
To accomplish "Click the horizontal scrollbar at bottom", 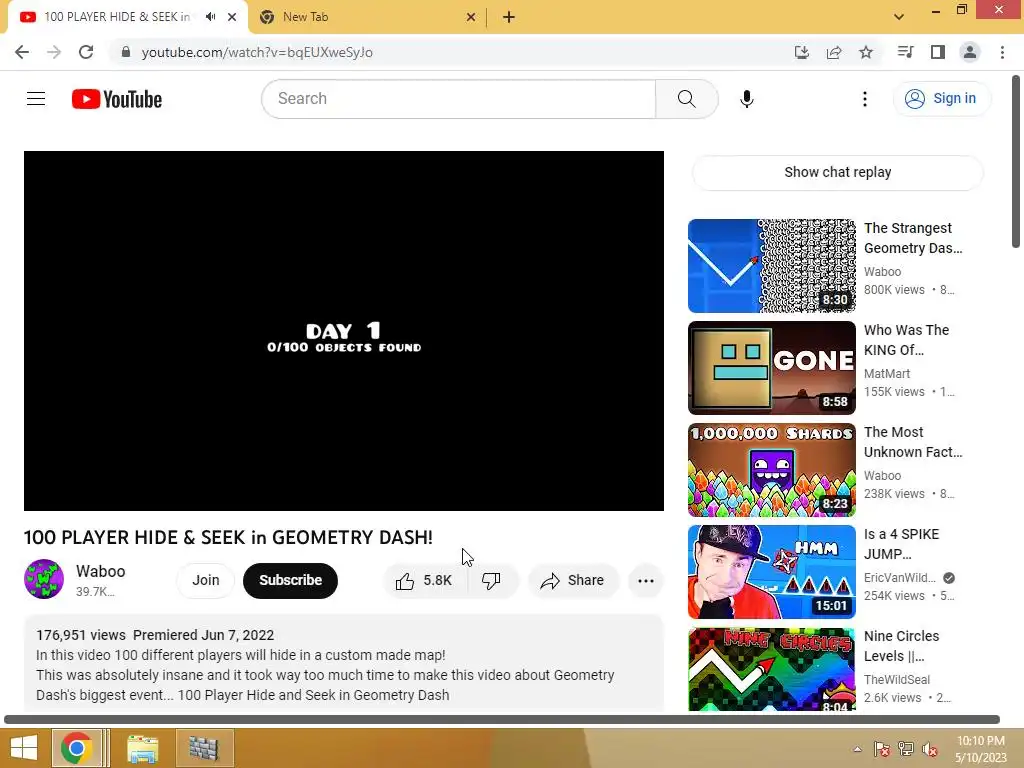I will [502, 719].
